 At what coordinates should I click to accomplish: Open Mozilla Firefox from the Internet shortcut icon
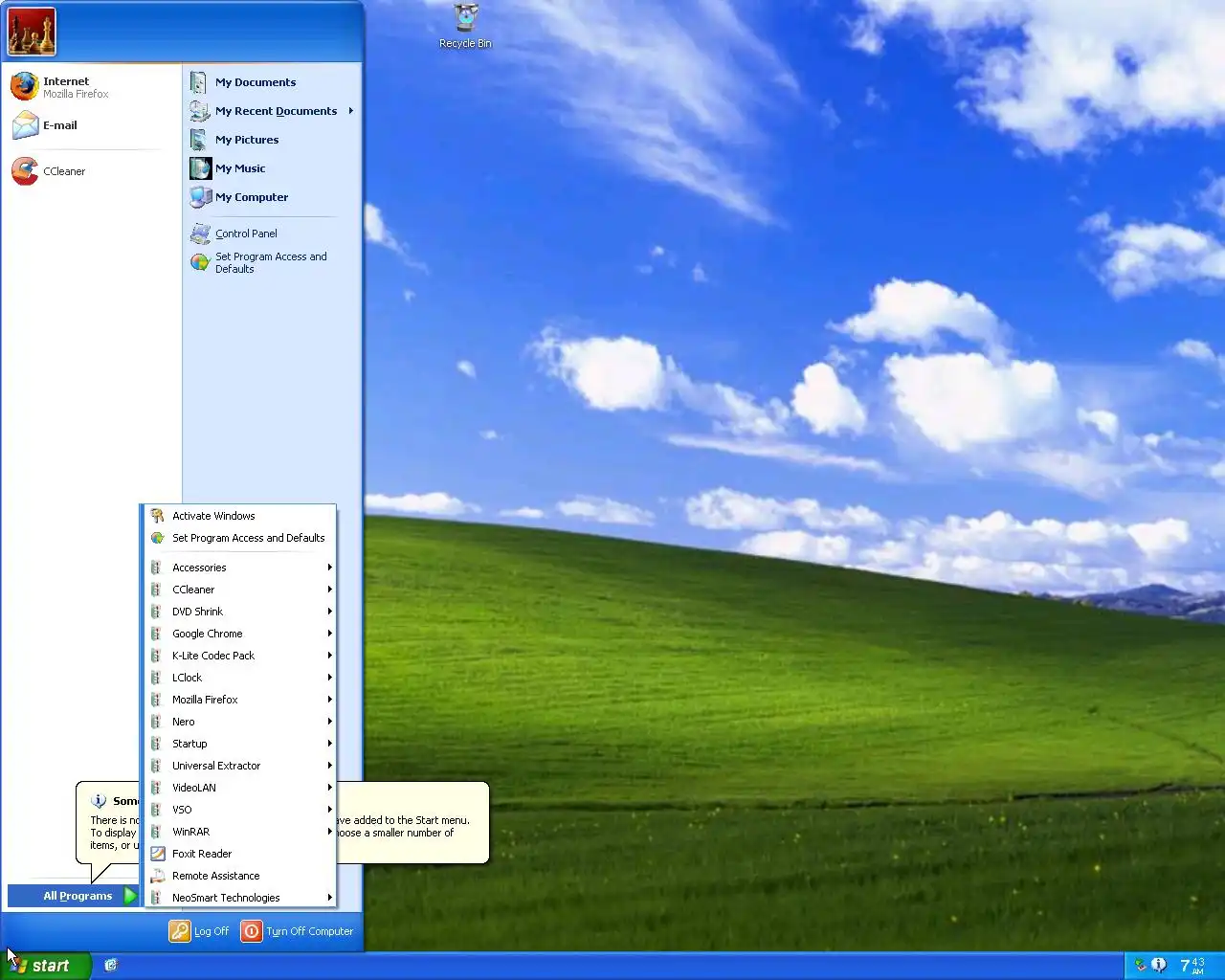(24, 87)
